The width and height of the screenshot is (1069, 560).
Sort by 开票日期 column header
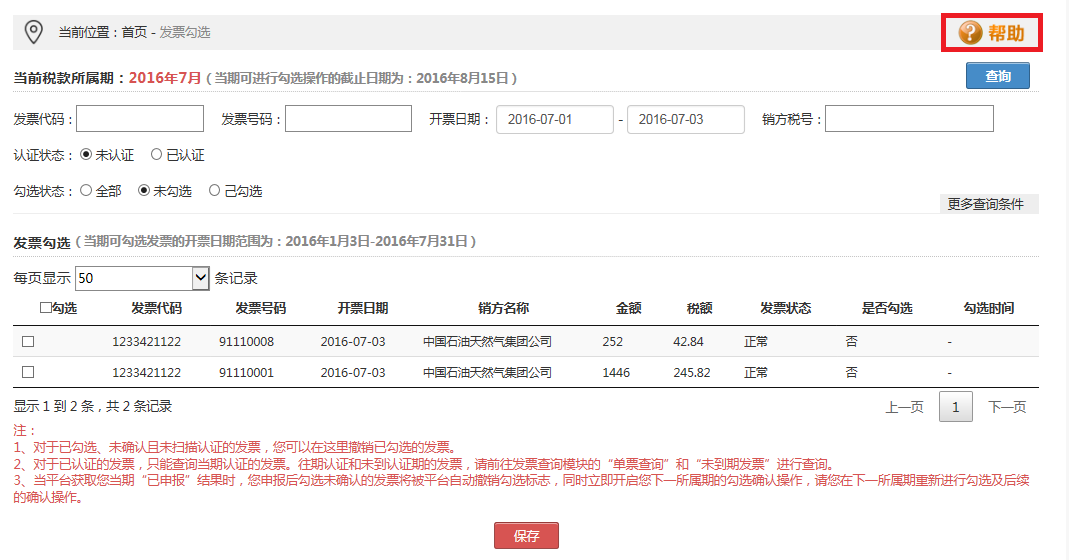click(x=363, y=308)
